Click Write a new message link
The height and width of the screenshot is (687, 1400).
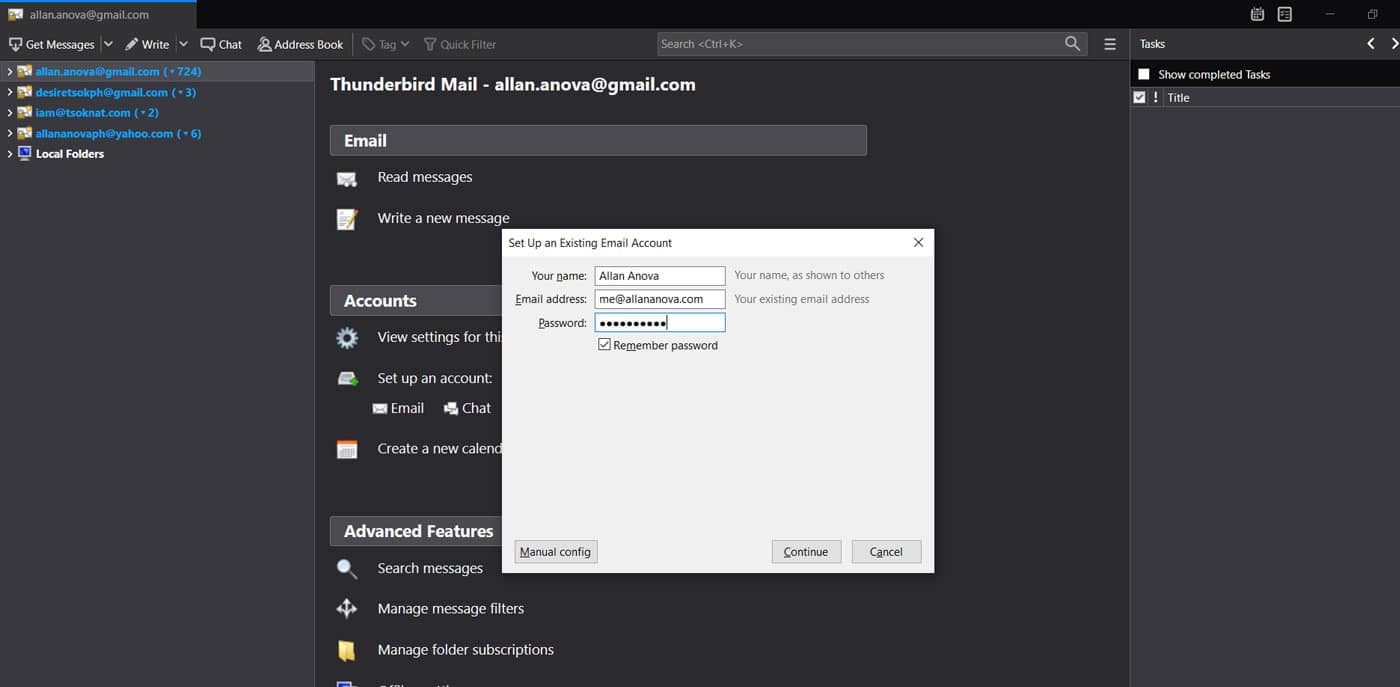click(443, 218)
